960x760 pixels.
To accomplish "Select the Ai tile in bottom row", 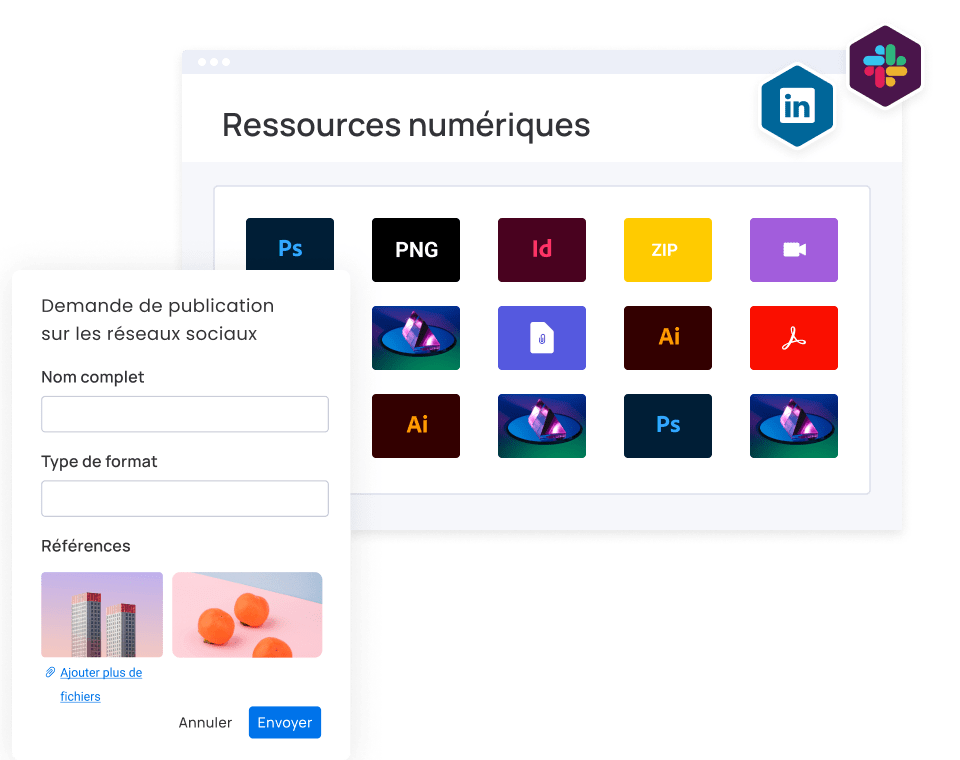I will coord(416,426).
